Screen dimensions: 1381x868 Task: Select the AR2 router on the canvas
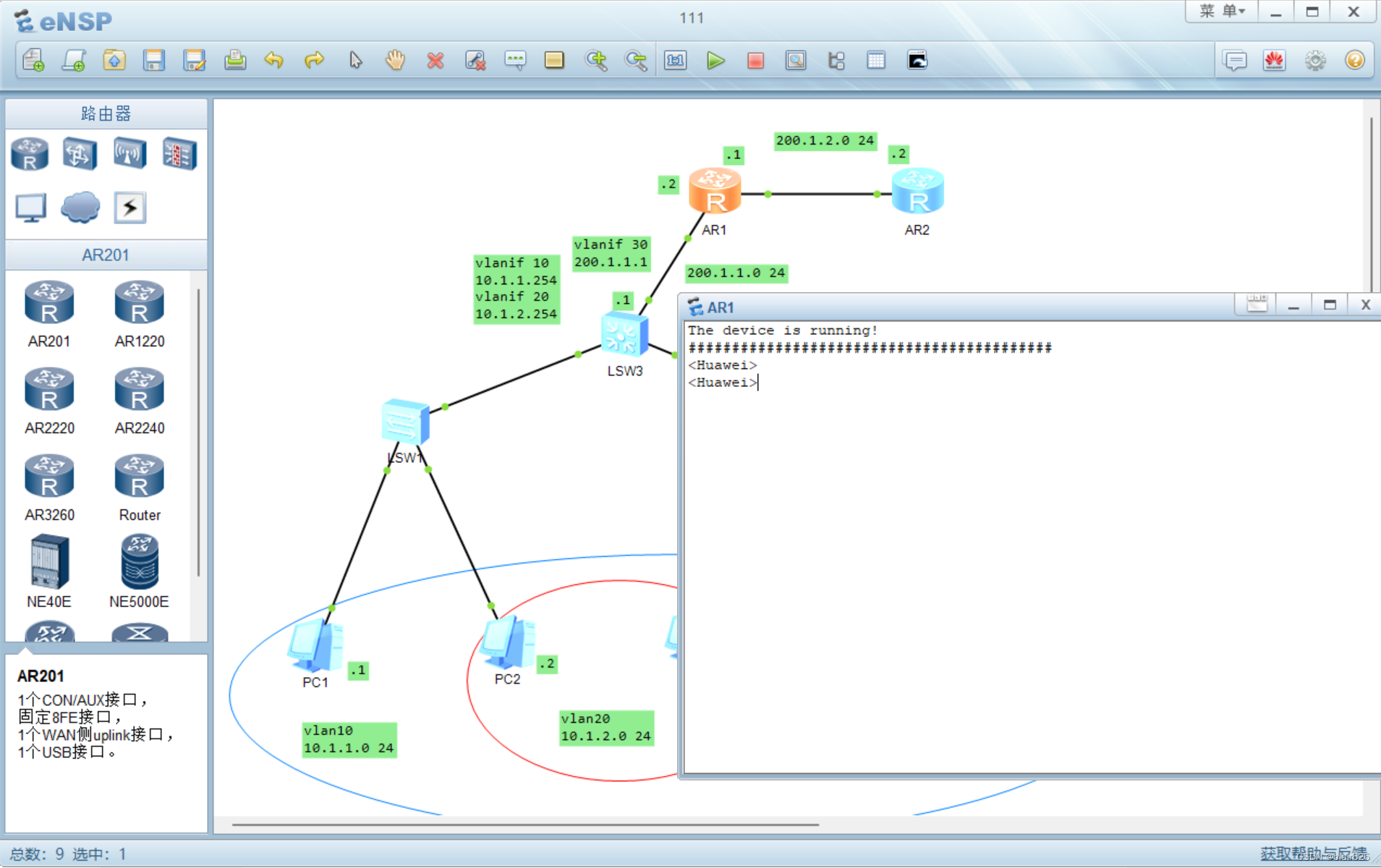[x=917, y=191]
